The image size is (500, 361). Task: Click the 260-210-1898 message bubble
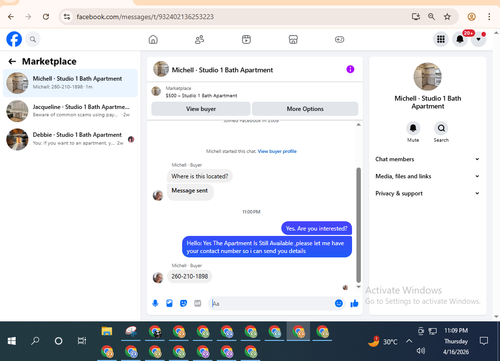point(189,276)
